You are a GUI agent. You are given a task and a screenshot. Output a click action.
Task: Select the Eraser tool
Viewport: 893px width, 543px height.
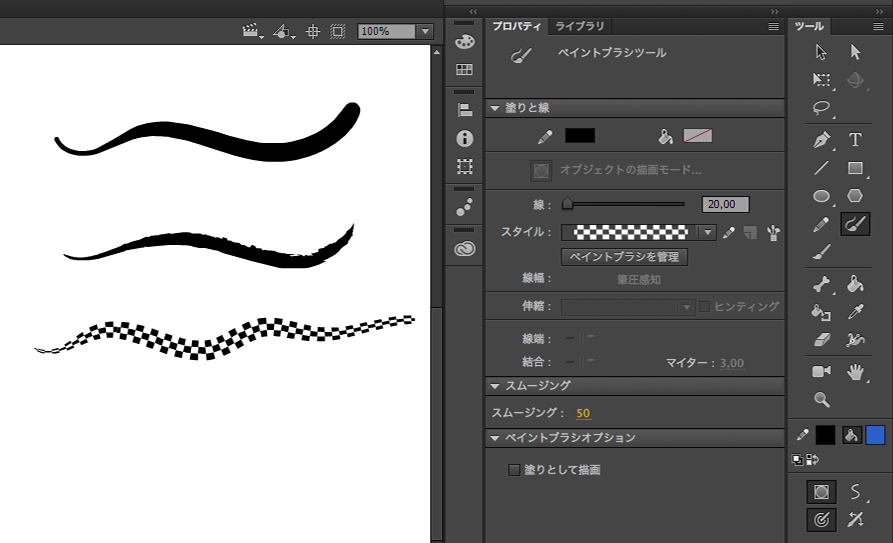click(821, 340)
